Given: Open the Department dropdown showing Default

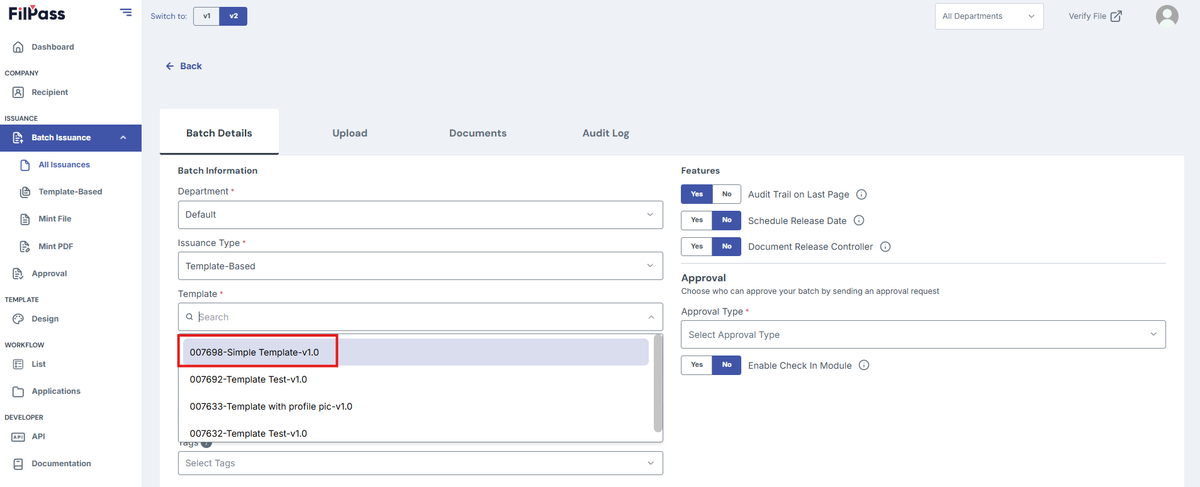Looking at the screenshot, I should pos(420,214).
